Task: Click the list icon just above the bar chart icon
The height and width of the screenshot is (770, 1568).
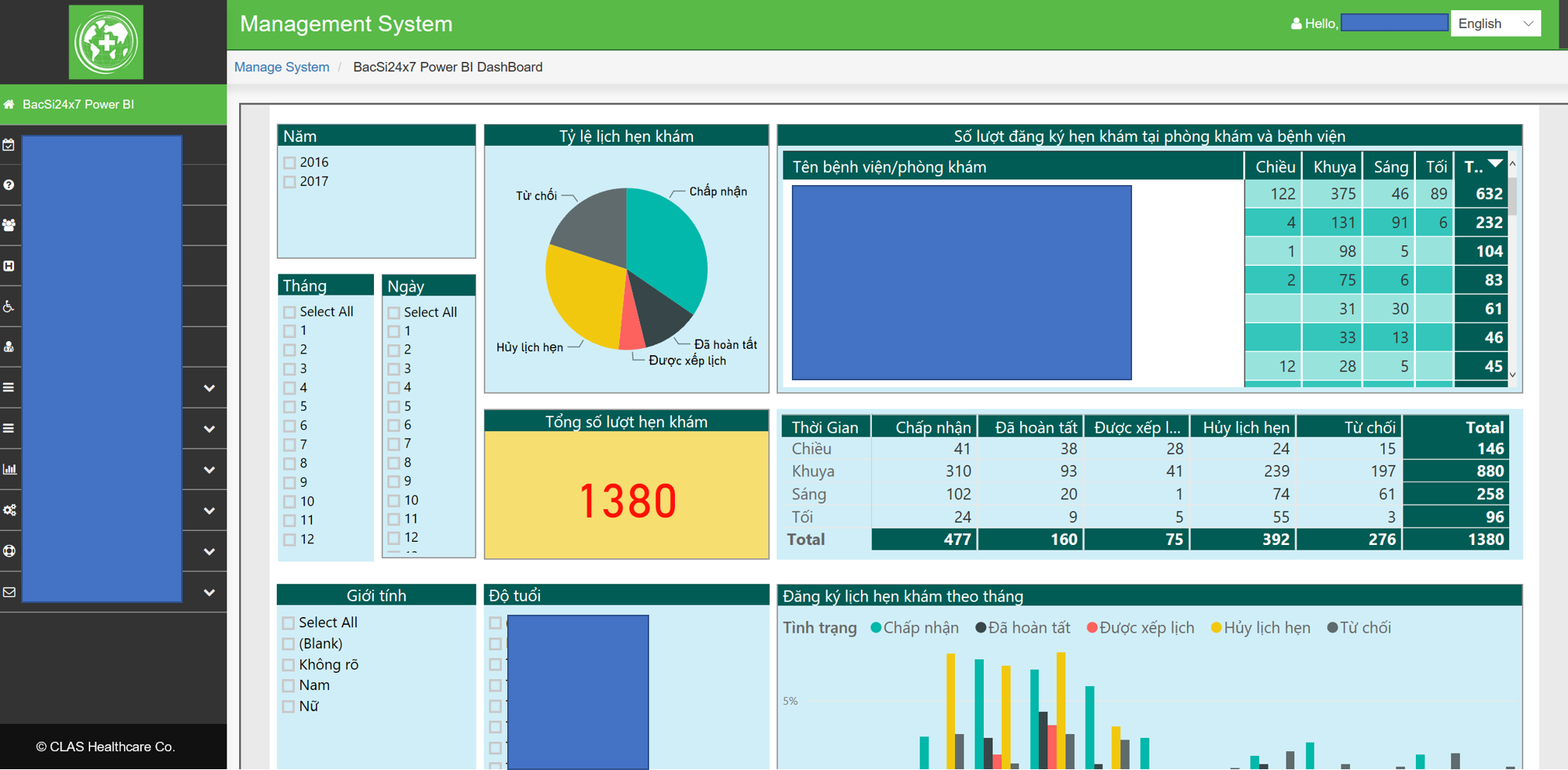Action: (9, 428)
